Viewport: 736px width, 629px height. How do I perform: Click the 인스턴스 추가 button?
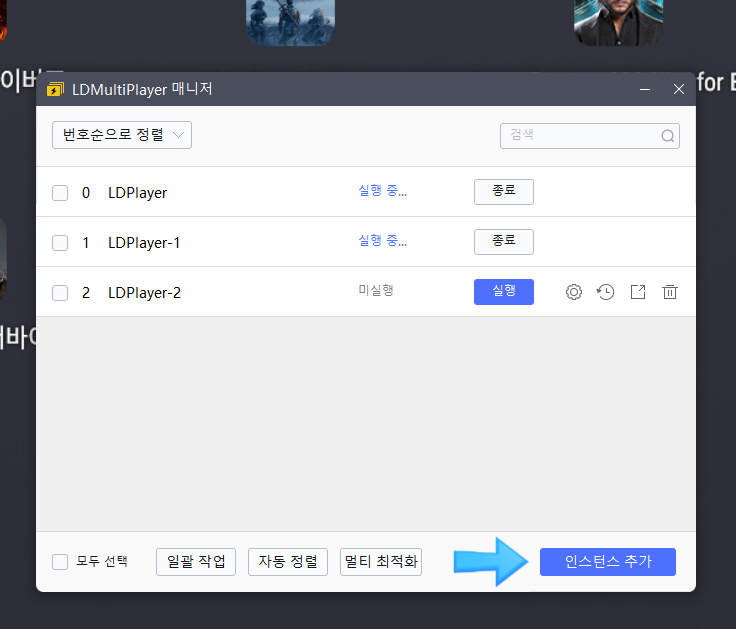[x=608, y=561]
